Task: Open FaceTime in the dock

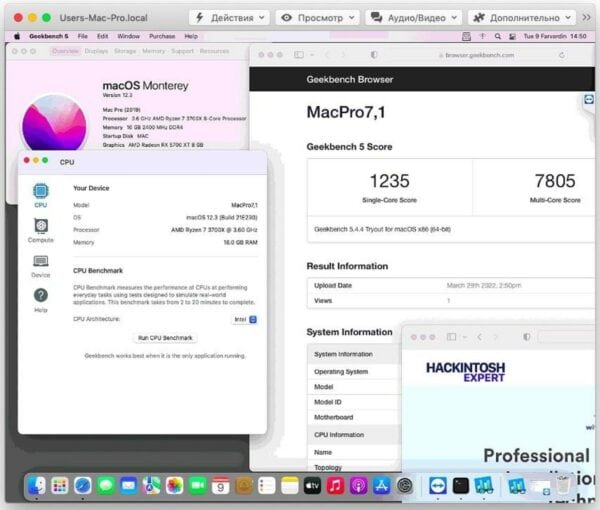Action: [197, 486]
